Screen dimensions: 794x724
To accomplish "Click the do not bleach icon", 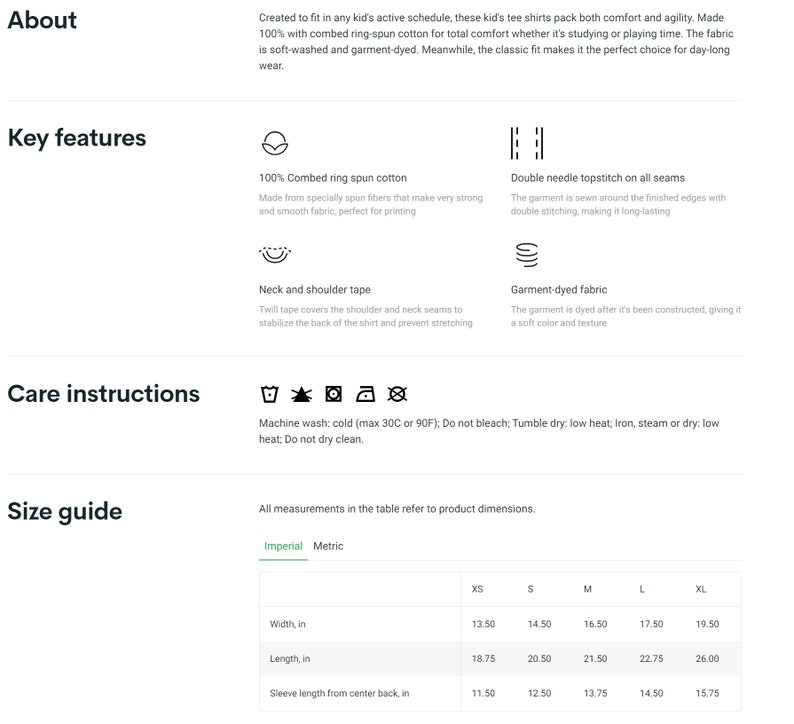I will point(301,394).
